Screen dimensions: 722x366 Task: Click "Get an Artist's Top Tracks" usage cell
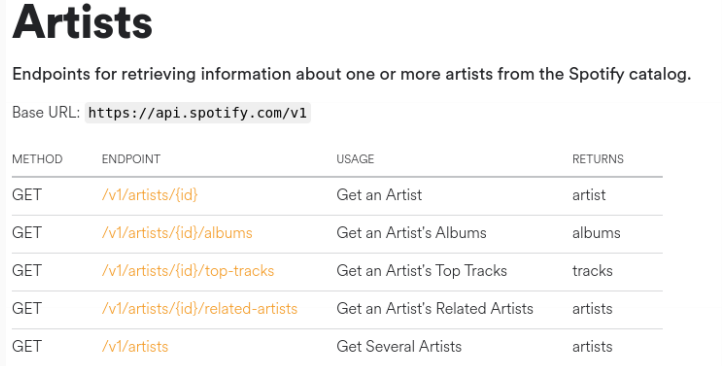click(x=422, y=271)
